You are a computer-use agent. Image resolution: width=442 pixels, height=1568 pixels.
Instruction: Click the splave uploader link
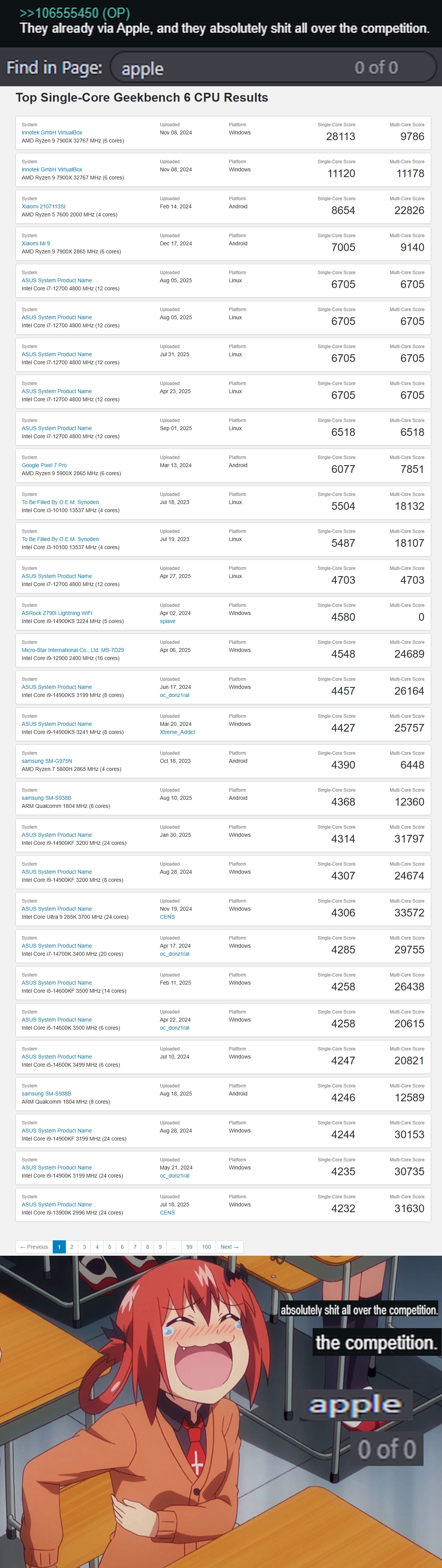(x=167, y=622)
